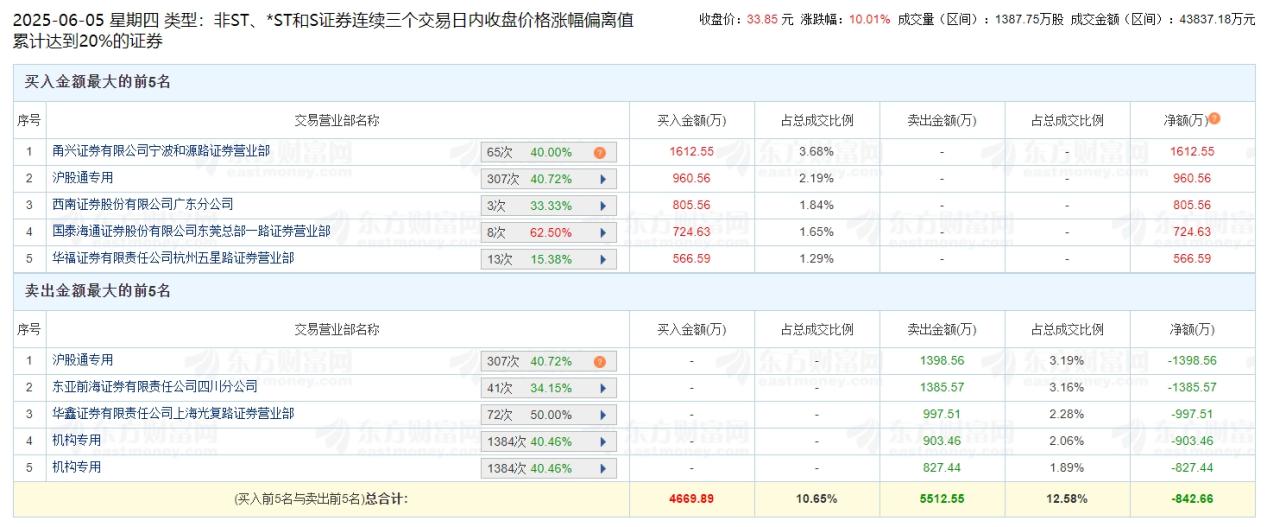This screenshot has width=1267, height=527.
Task: Click the arrow icon in sell-table rank 5 机构专用 row
Action: (x=603, y=468)
